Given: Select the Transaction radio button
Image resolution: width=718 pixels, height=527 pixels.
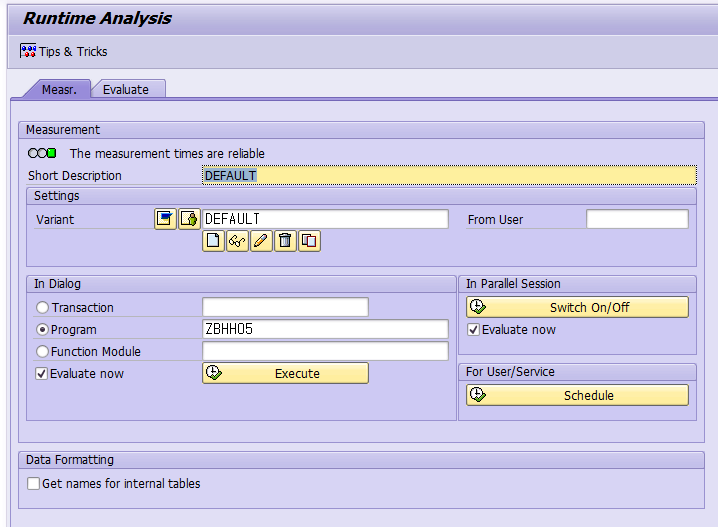Looking at the screenshot, I should tap(42, 307).
